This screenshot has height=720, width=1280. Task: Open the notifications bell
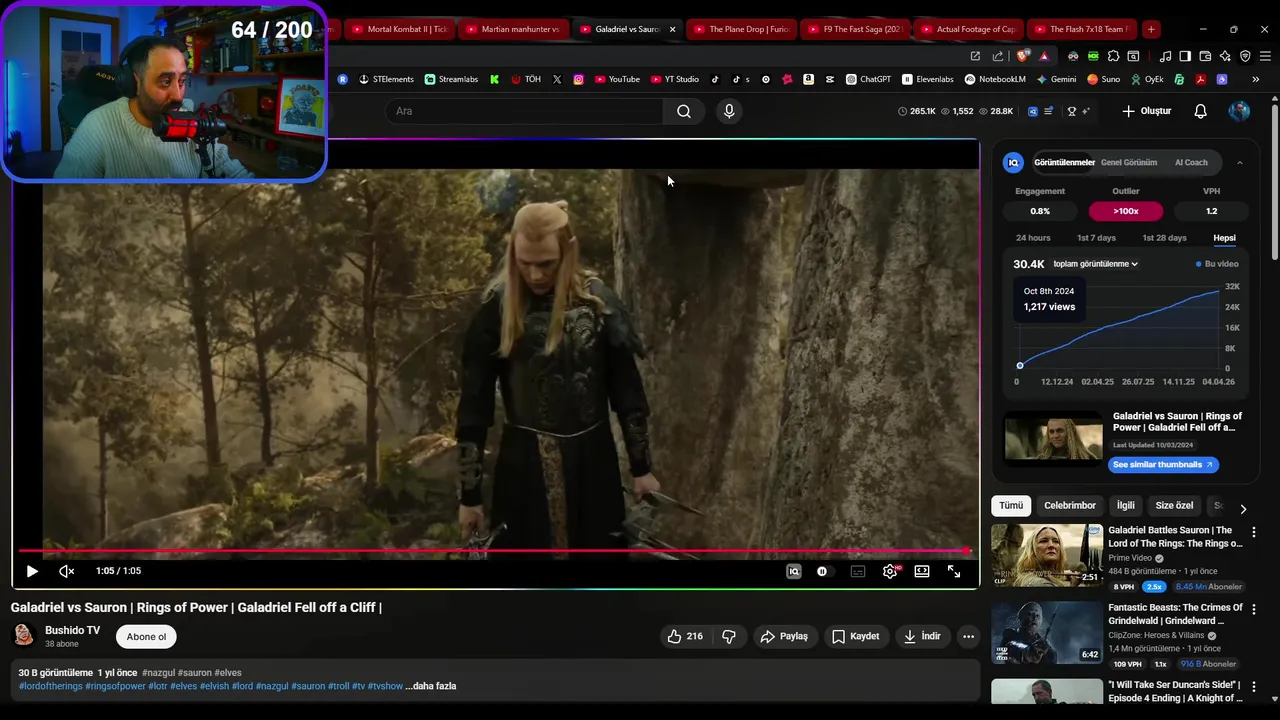tap(1201, 111)
